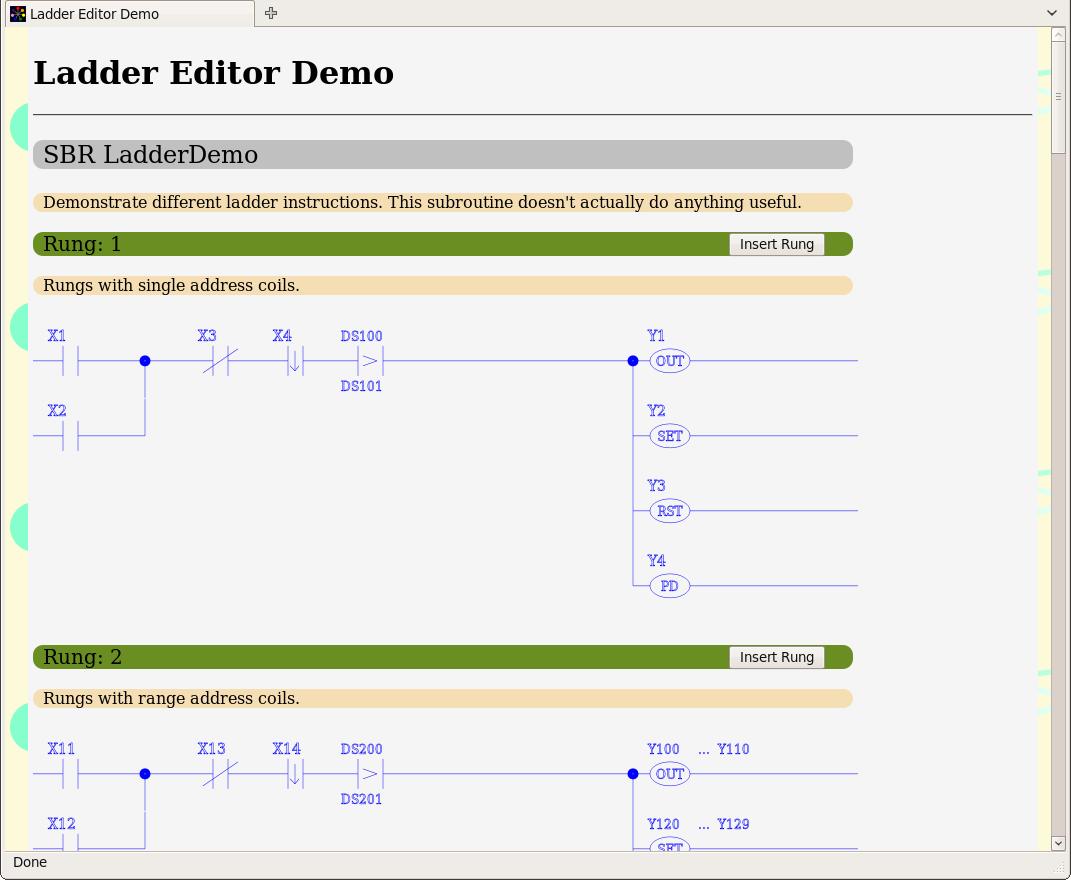
Task: Click the Rung 1 comment text field
Action: click(442, 286)
